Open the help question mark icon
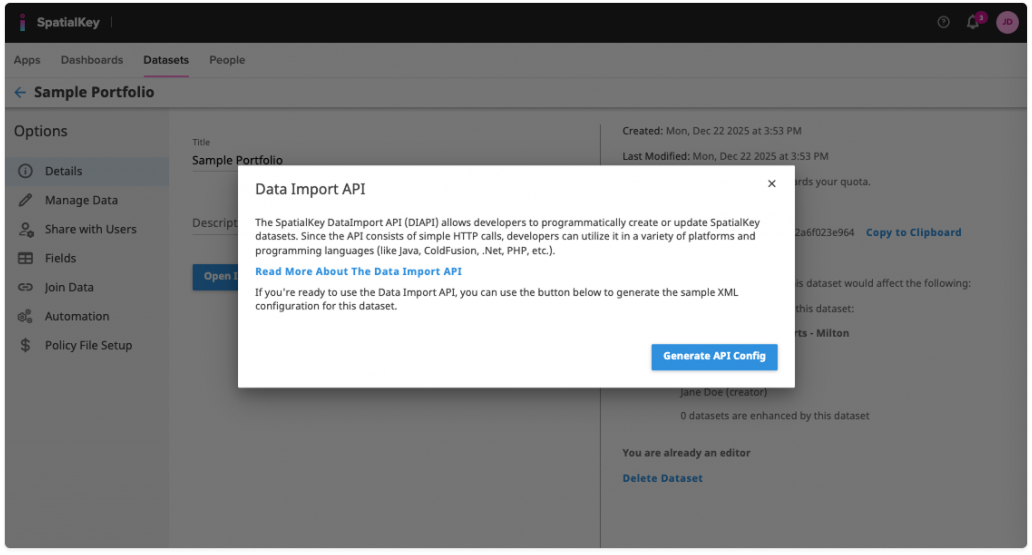The width and height of the screenshot is (1032, 555). point(943,22)
